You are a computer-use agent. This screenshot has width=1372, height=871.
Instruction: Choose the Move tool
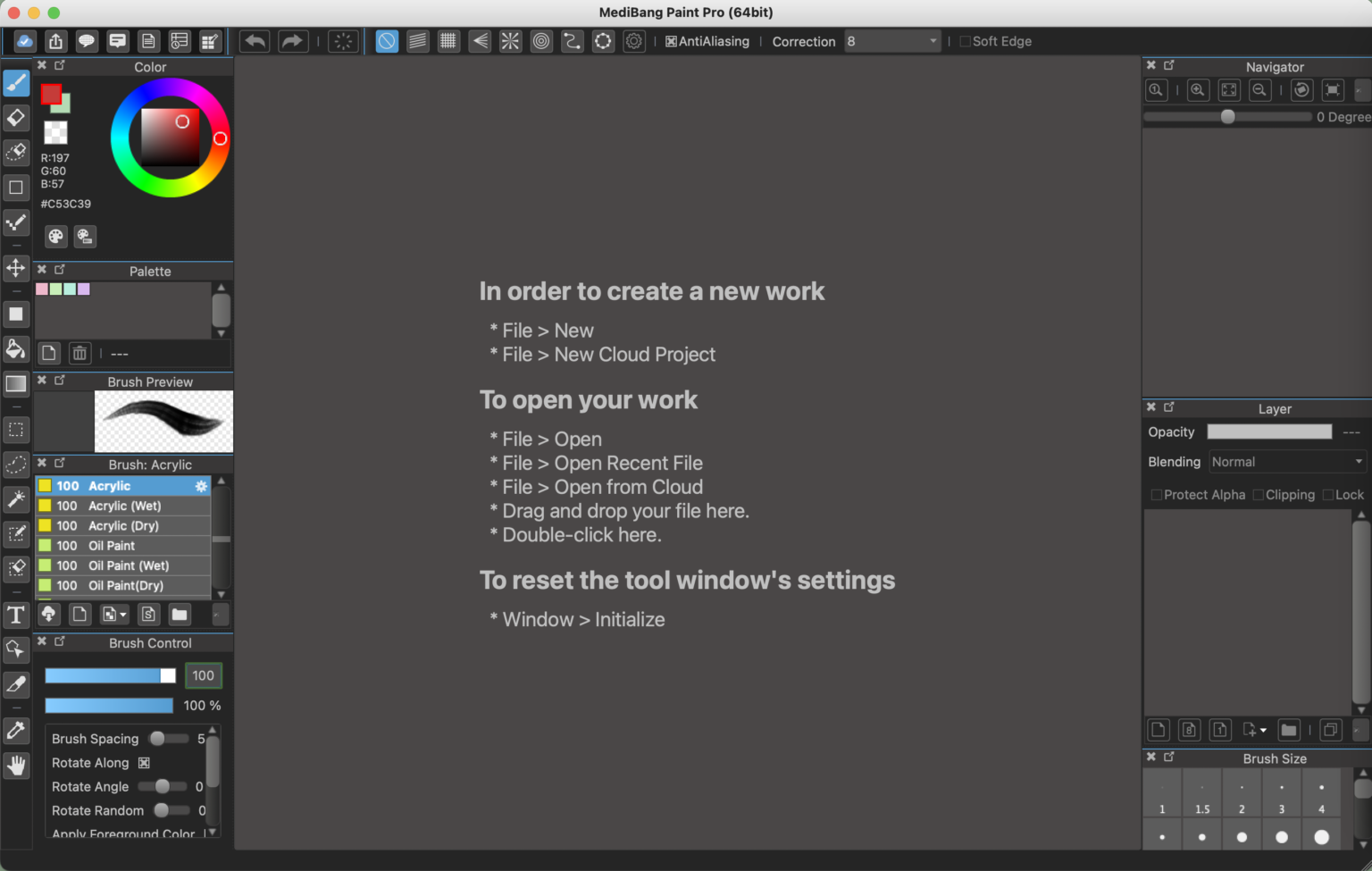16,268
